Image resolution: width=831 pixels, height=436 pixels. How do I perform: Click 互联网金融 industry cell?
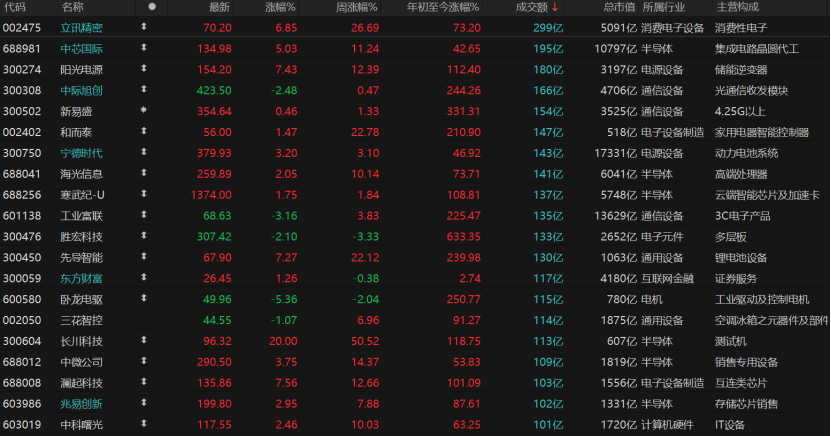tap(667, 279)
